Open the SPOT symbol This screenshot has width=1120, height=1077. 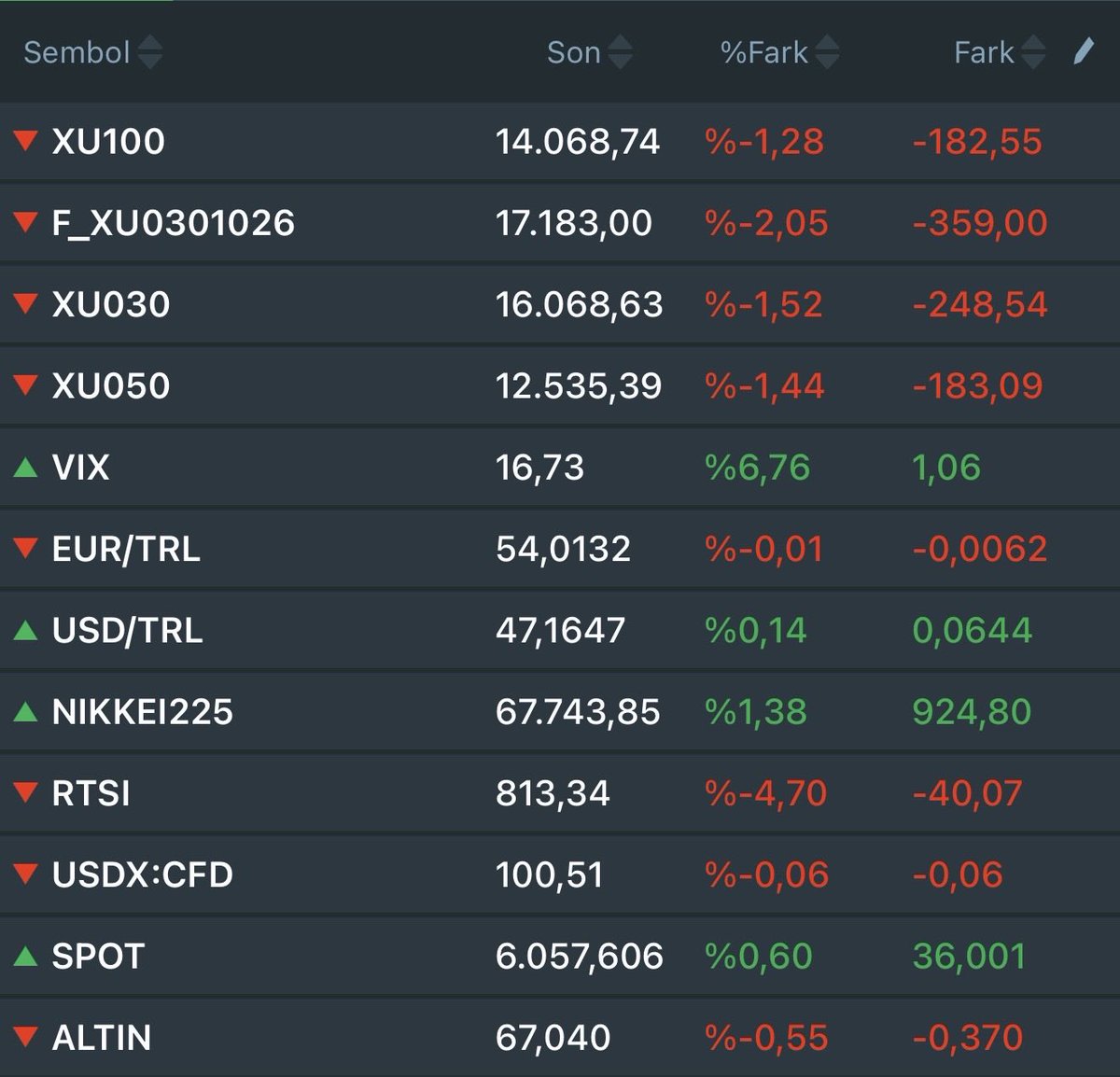click(x=98, y=956)
